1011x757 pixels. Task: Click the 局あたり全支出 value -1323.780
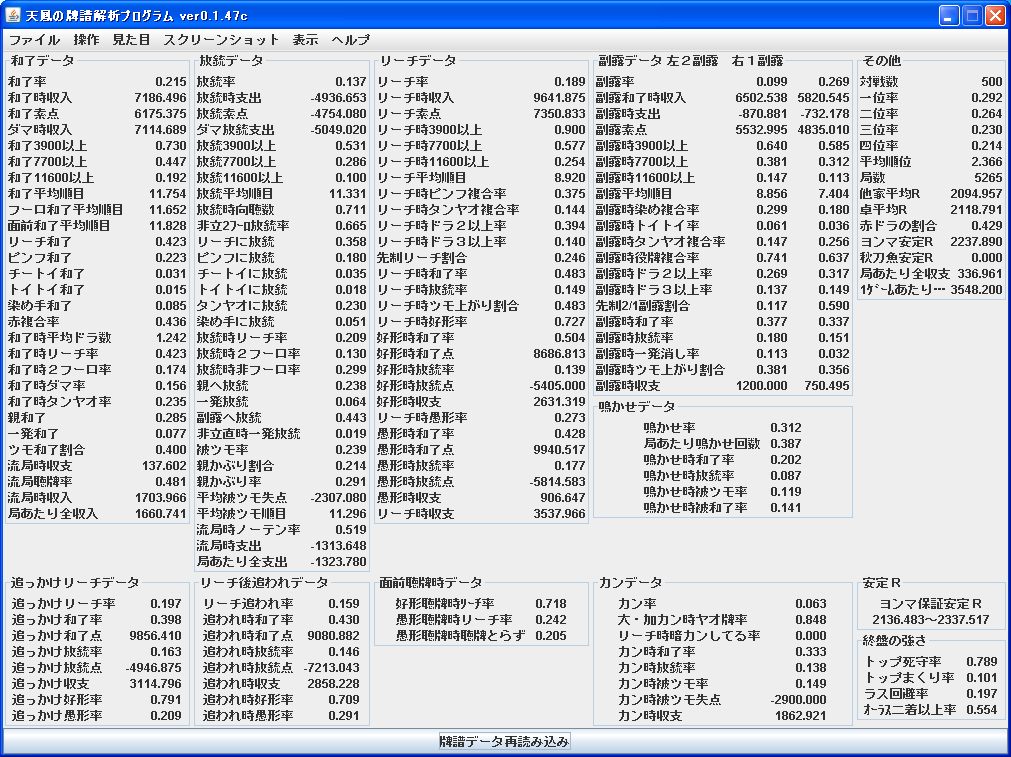pyautogui.click(x=338, y=562)
